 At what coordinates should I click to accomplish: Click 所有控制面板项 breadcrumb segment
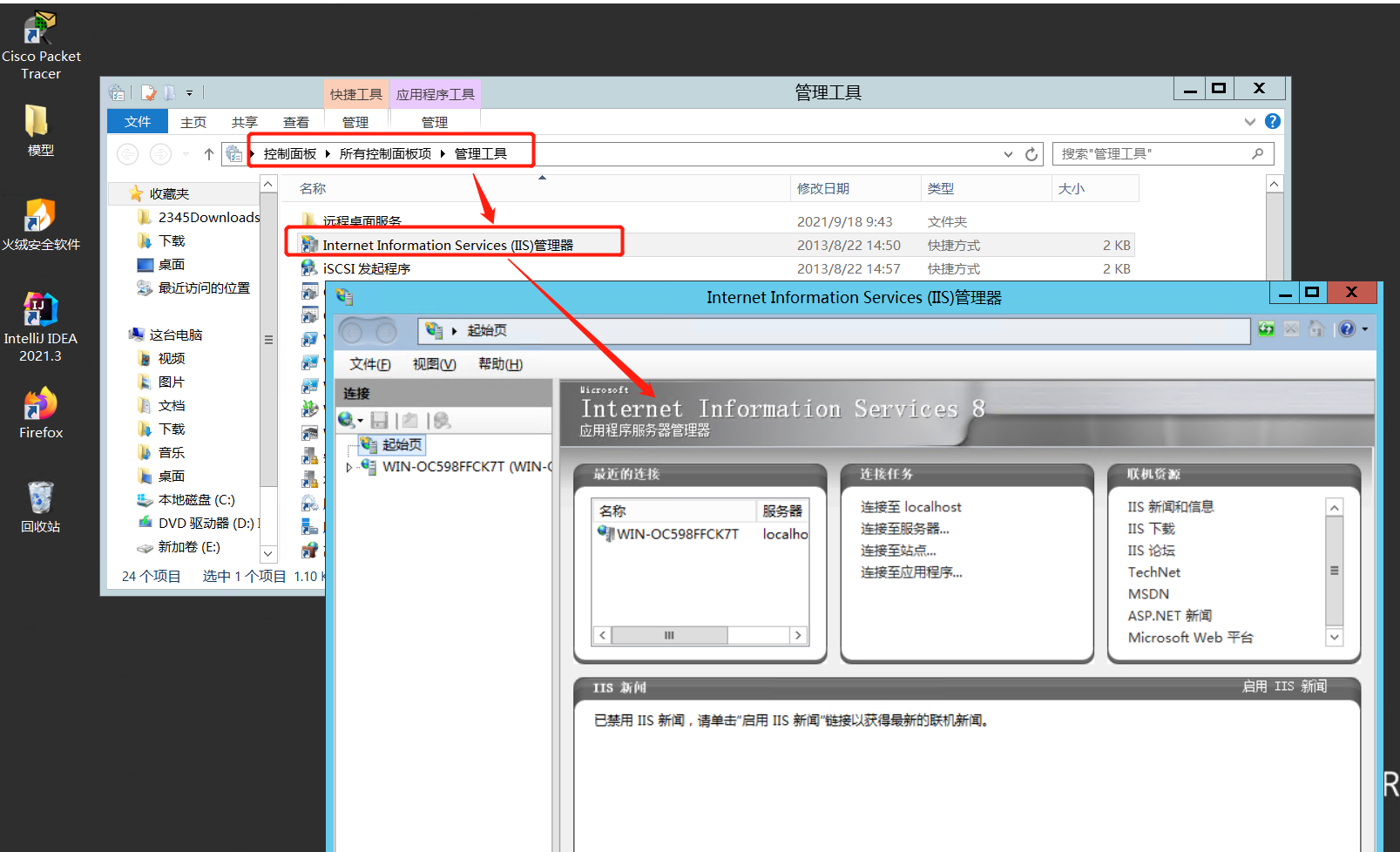(385, 154)
